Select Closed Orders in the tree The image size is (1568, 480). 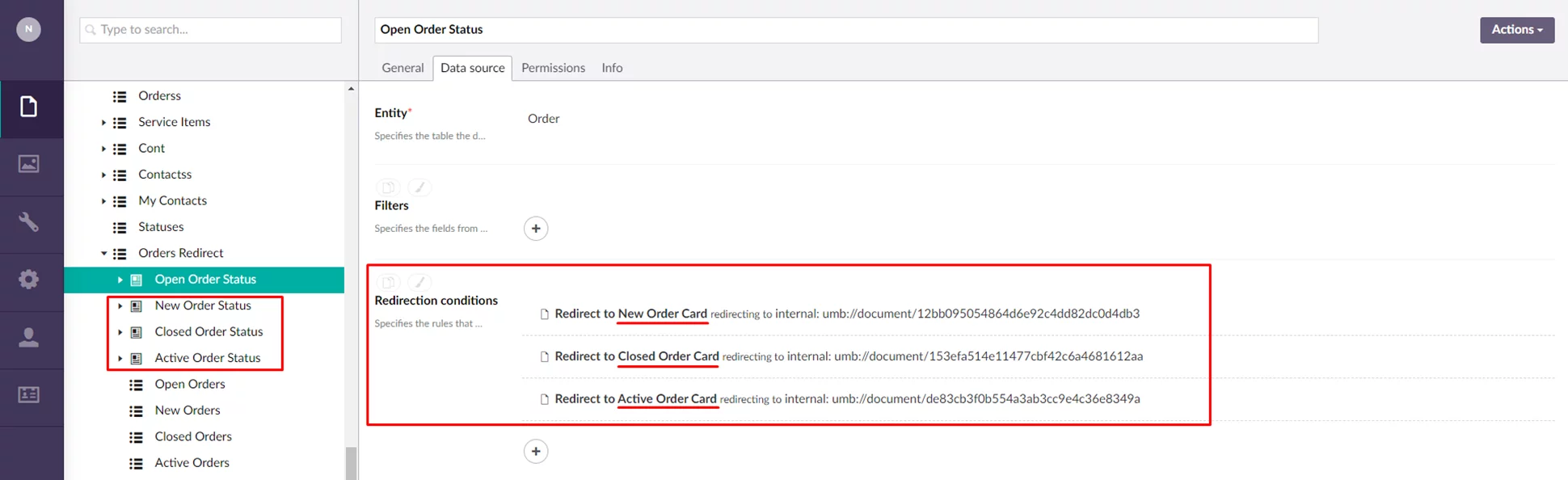coord(193,436)
